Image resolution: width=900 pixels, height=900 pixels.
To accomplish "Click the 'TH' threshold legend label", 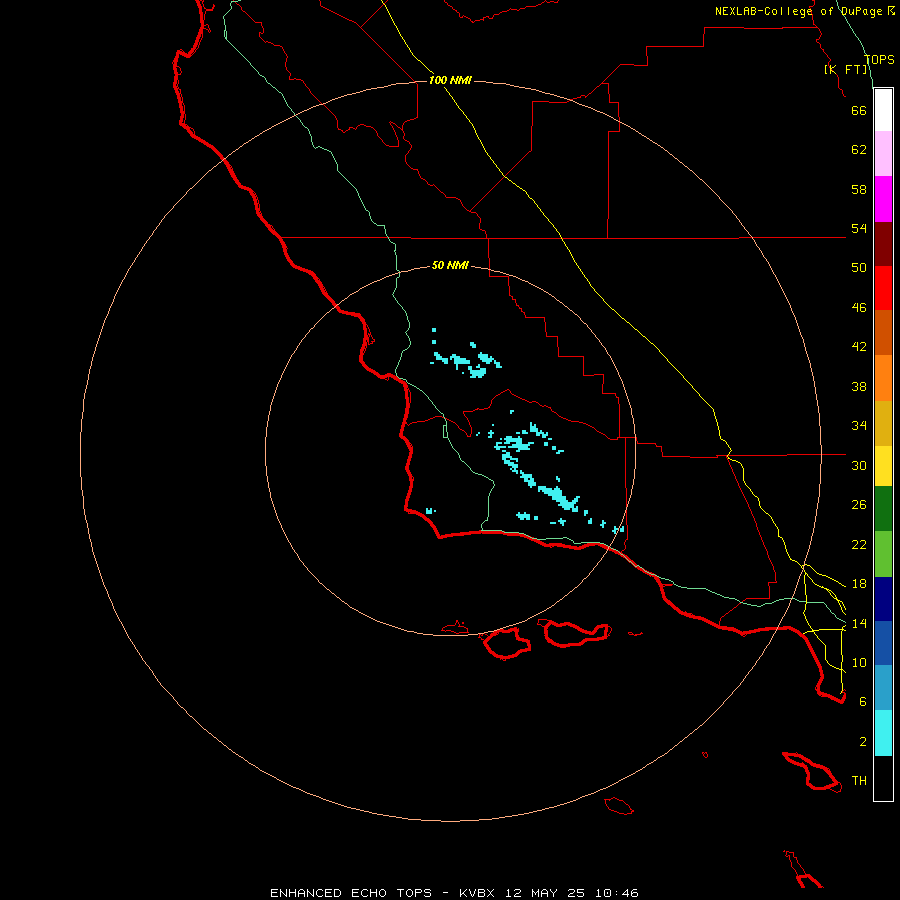I will click(x=859, y=781).
